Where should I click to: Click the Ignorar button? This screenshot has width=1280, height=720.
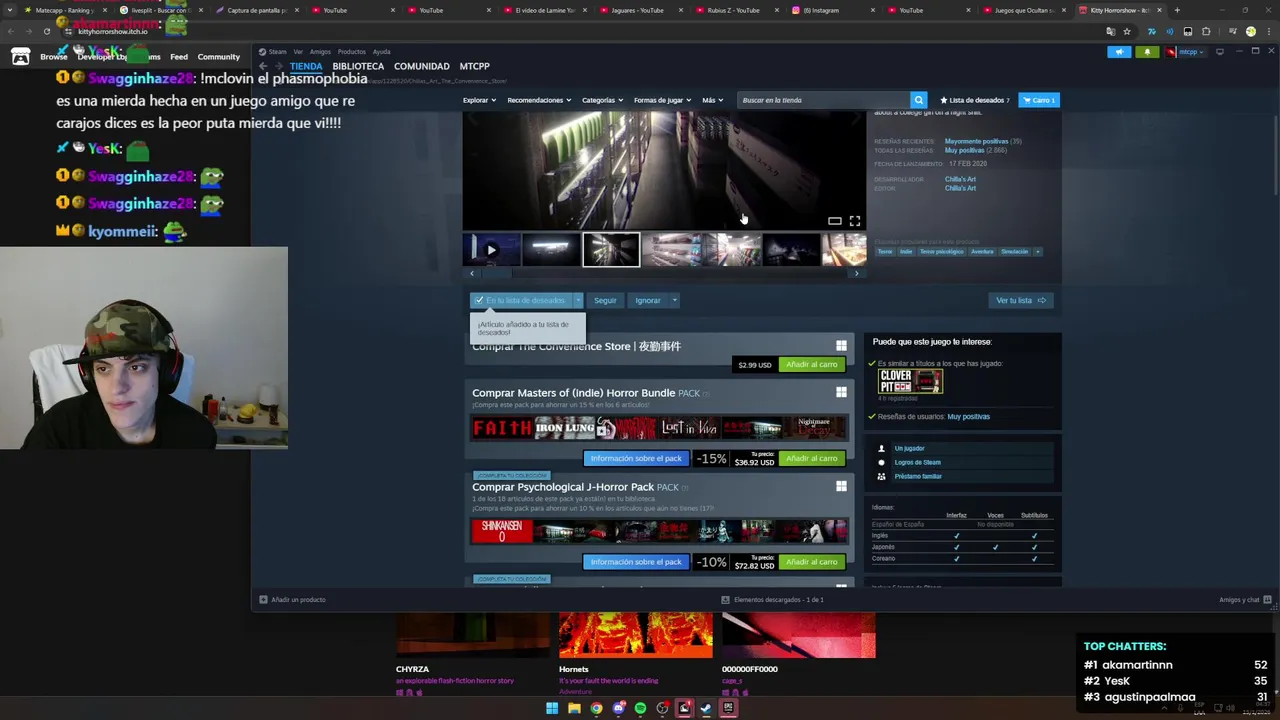tap(648, 300)
